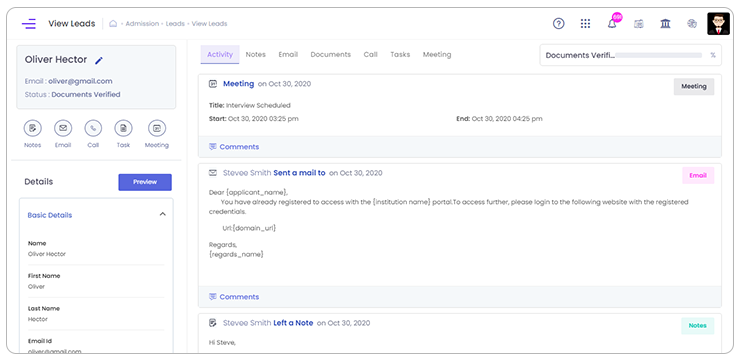Click Basic Details heading
740x362 pixels.
click(x=50, y=215)
